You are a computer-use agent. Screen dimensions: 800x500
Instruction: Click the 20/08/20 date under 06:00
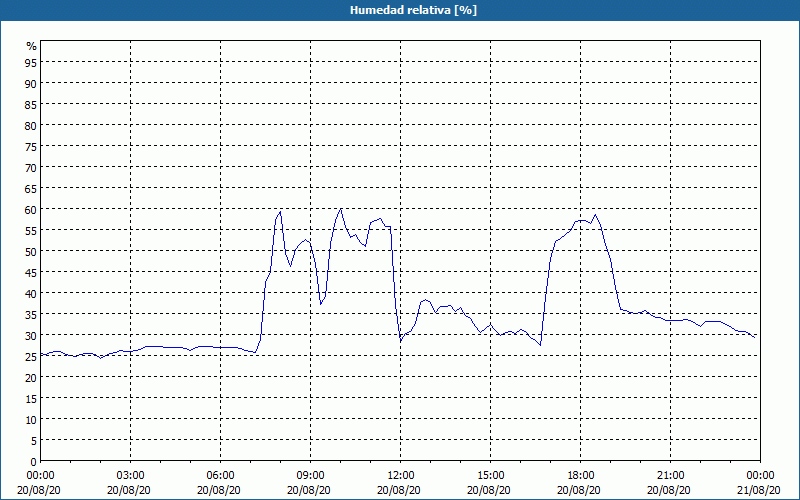coord(219,490)
